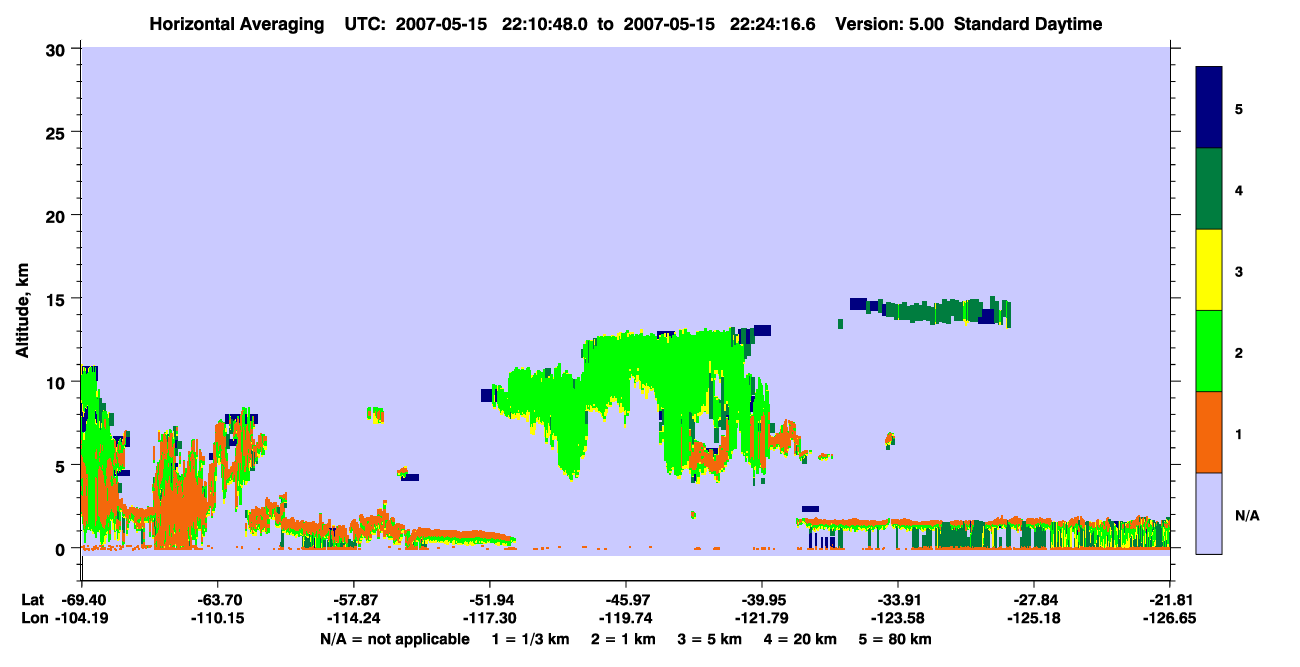Click the lavender N/A colorbar segment

click(1209, 513)
